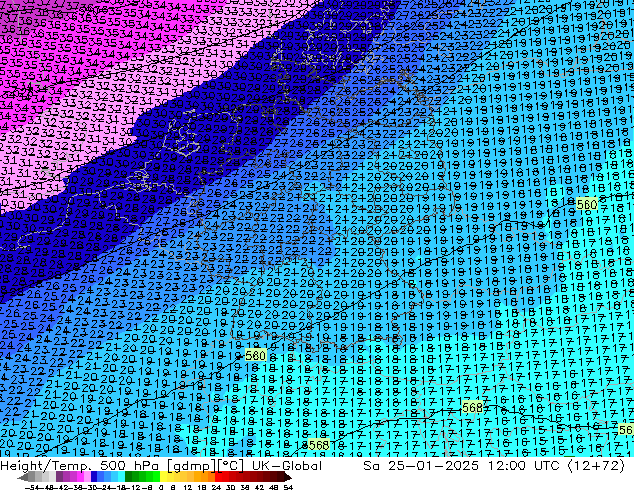Click the '568' contour label further right

pyautogui.click(x=472, y=407)
